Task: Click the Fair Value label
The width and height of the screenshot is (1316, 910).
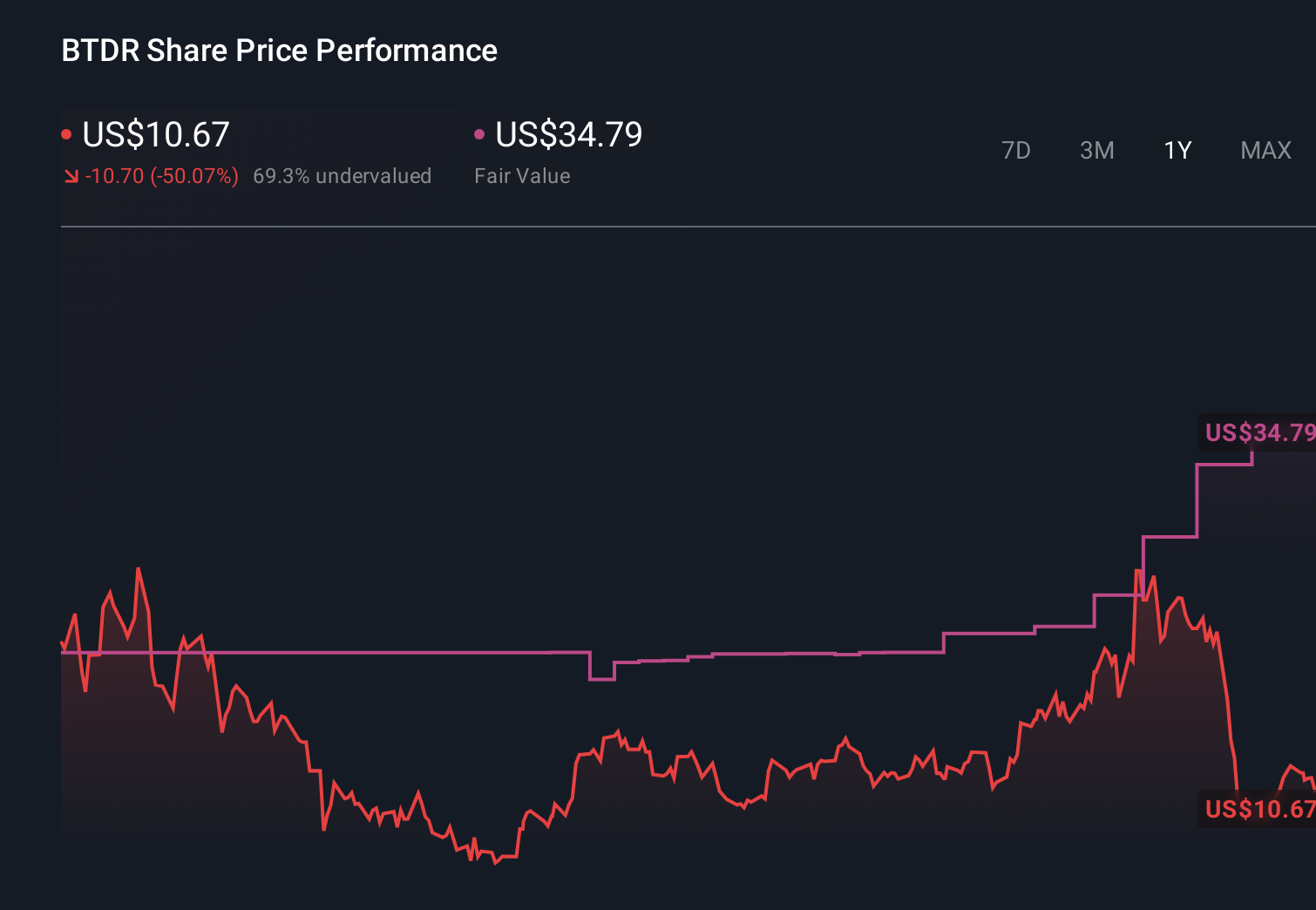Action: [x=521, y=175]
